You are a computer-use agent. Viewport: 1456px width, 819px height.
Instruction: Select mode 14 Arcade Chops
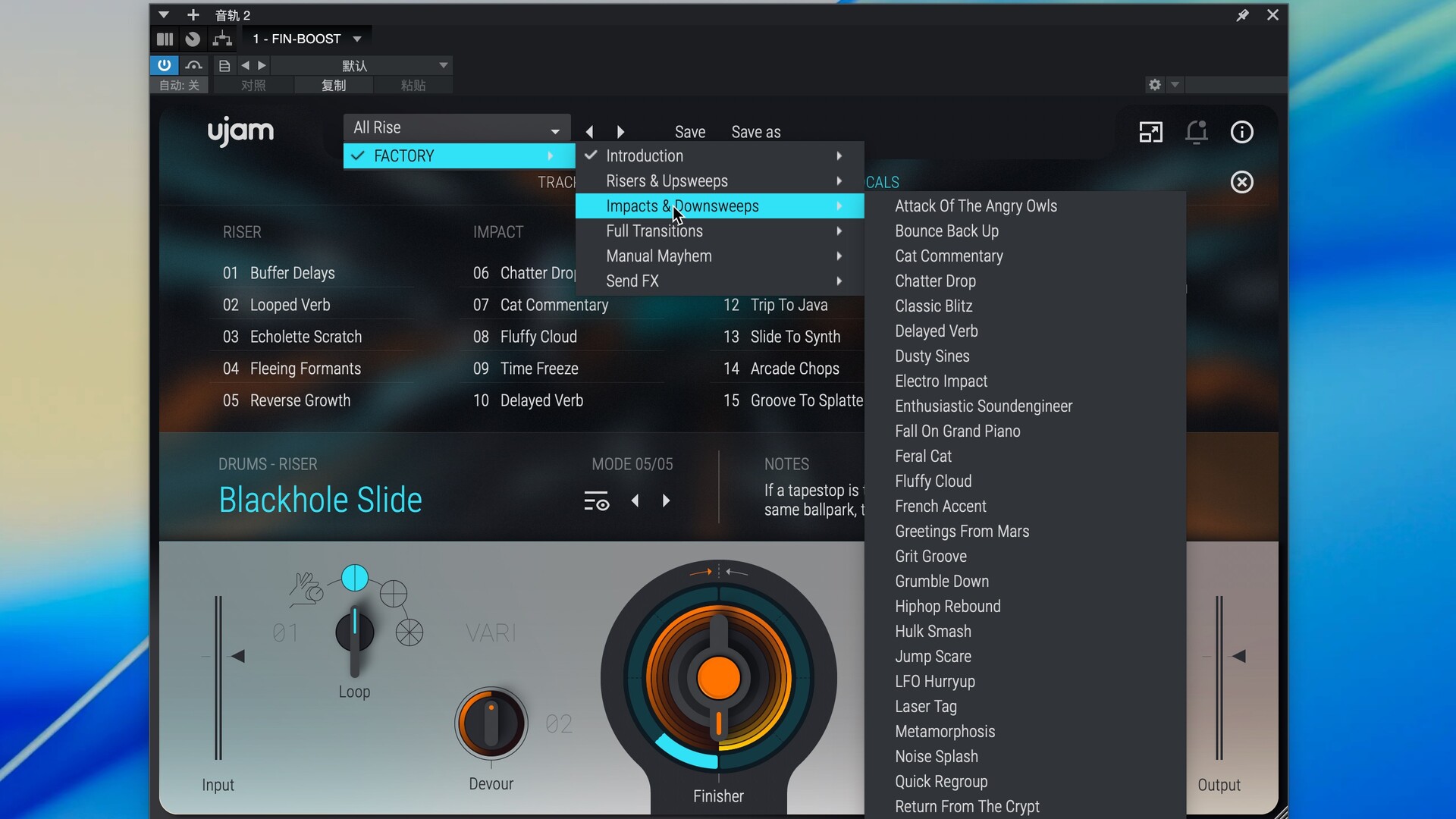pos(789,369)
